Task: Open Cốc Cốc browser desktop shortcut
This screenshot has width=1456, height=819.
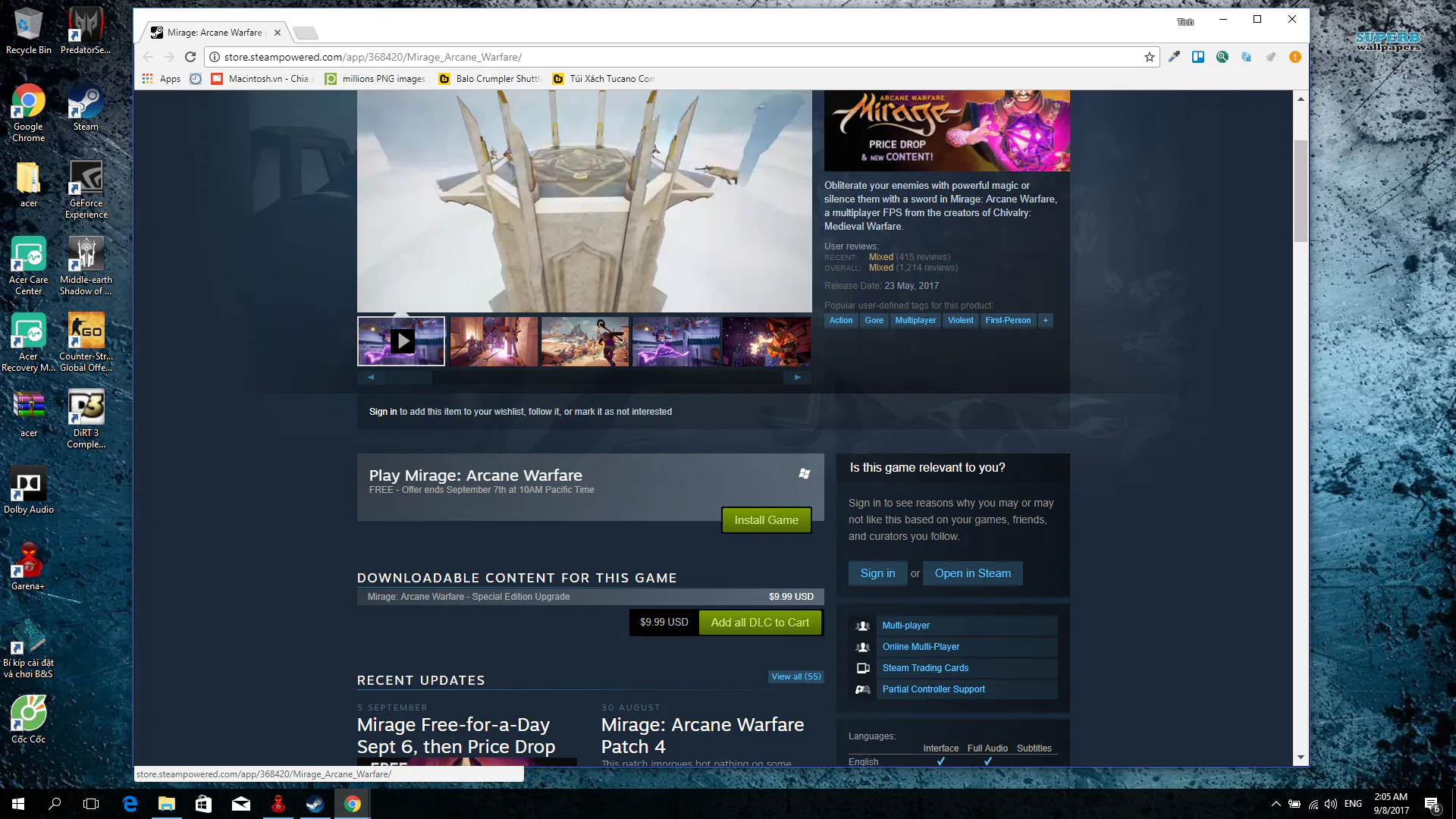Action: (28, 720)
